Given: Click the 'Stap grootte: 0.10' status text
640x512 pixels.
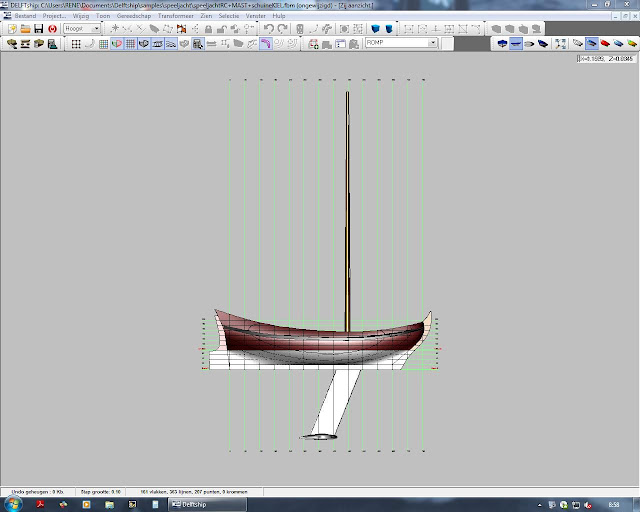Looking at the screenshot, I should pyautogui.click(x=100, y=492).
